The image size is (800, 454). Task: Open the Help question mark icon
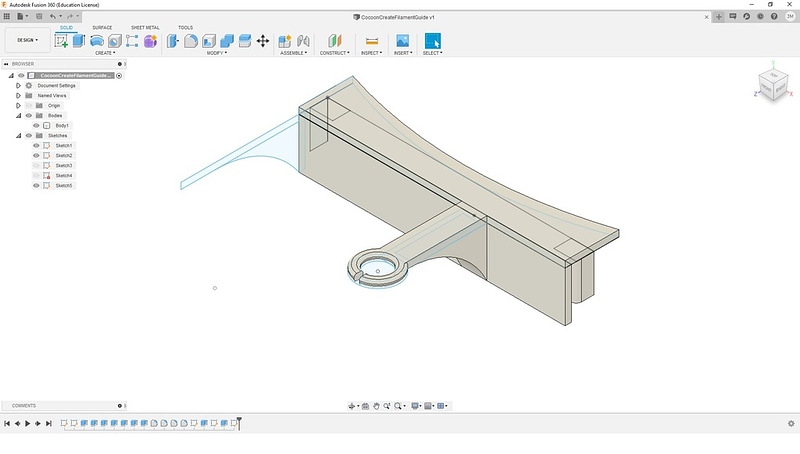pos(774,16)
